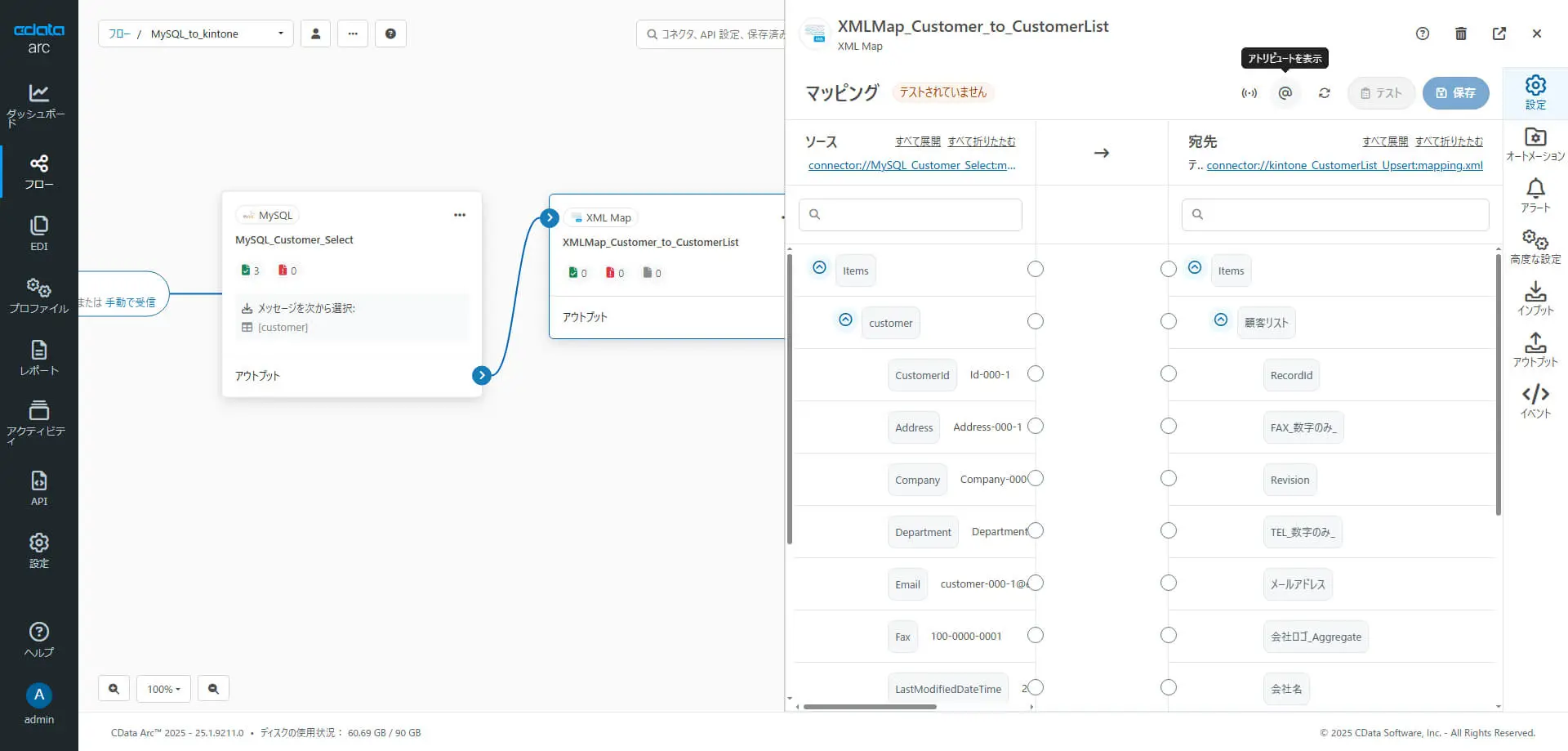Click the 保存 save button
Screen dimensions: 1568x751
[x=1455, y=93]
